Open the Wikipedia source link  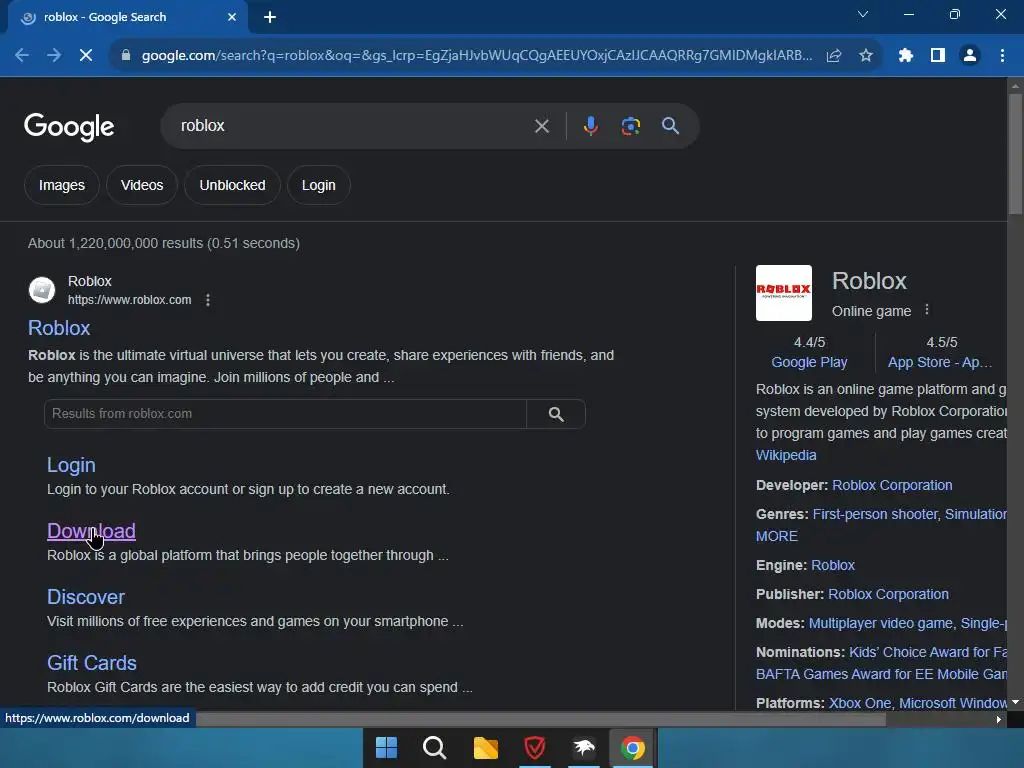point(786,455)
